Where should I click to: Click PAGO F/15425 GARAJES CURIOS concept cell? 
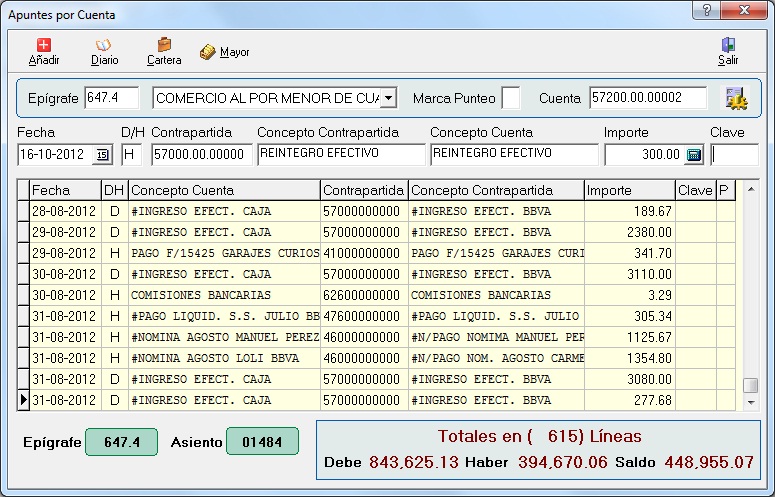224,253
